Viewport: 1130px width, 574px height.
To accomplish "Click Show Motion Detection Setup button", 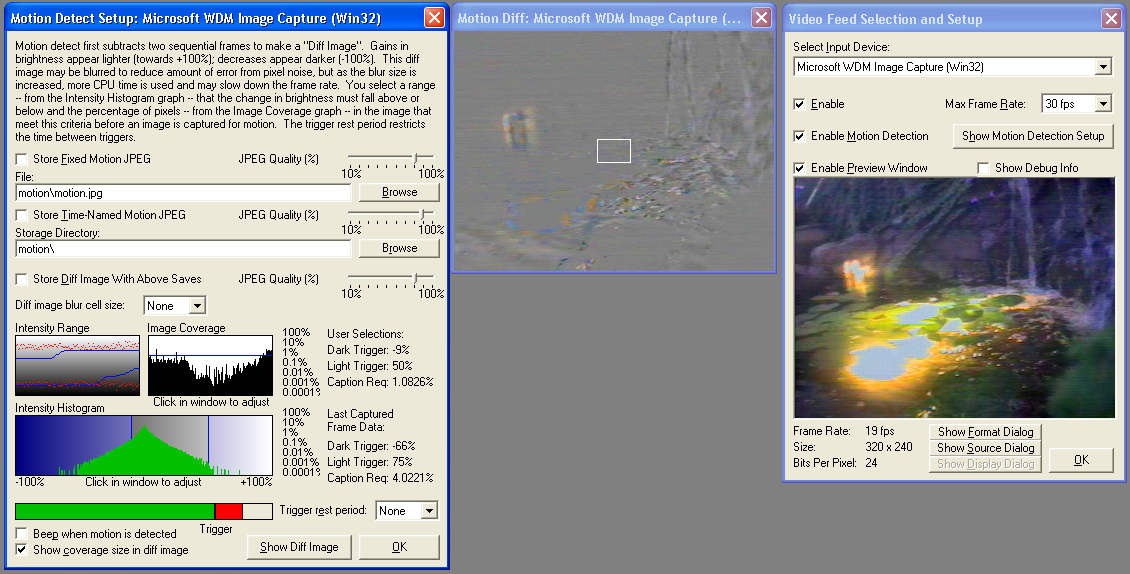I will point(1033,136).
